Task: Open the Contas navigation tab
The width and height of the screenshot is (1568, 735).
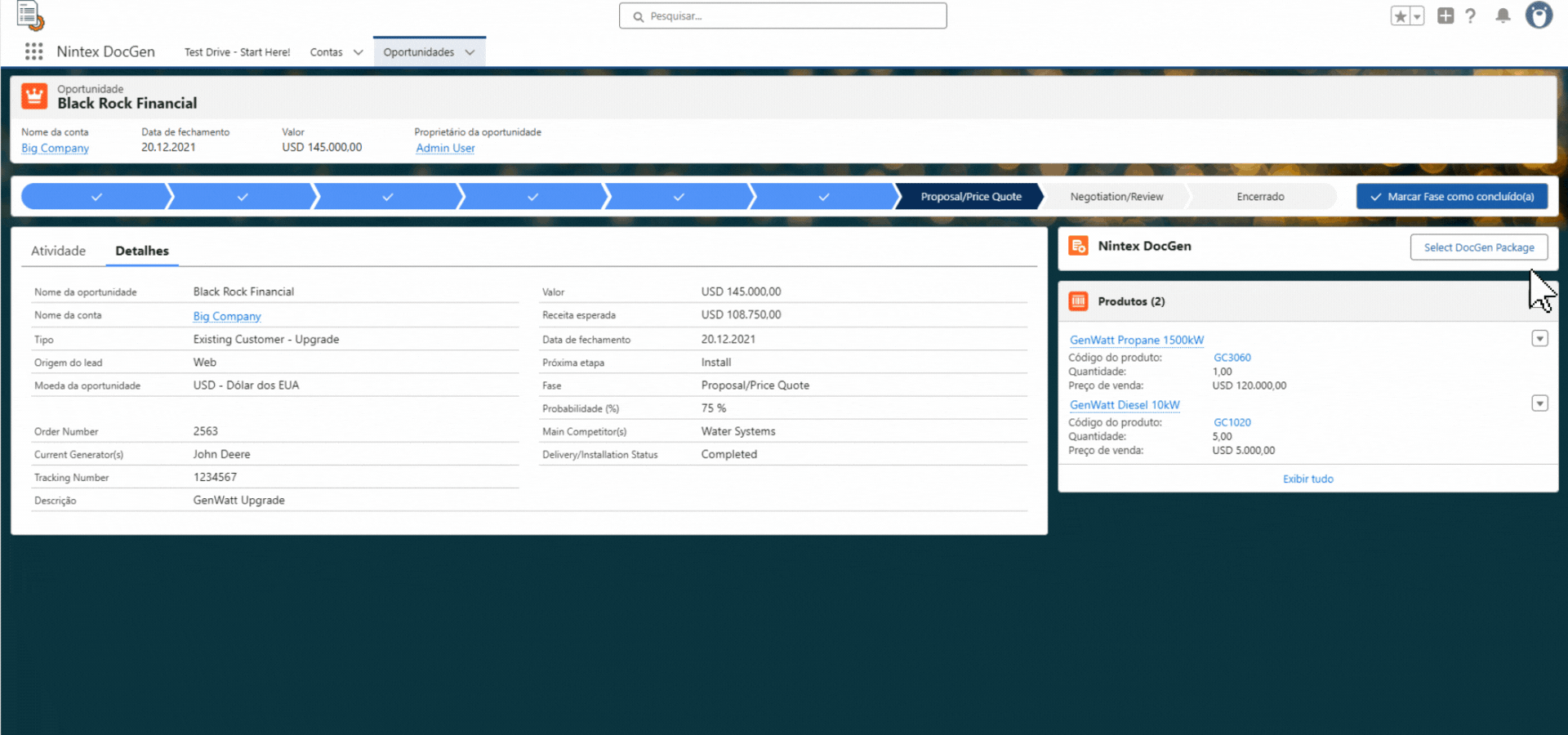Action: click(326, 52)
